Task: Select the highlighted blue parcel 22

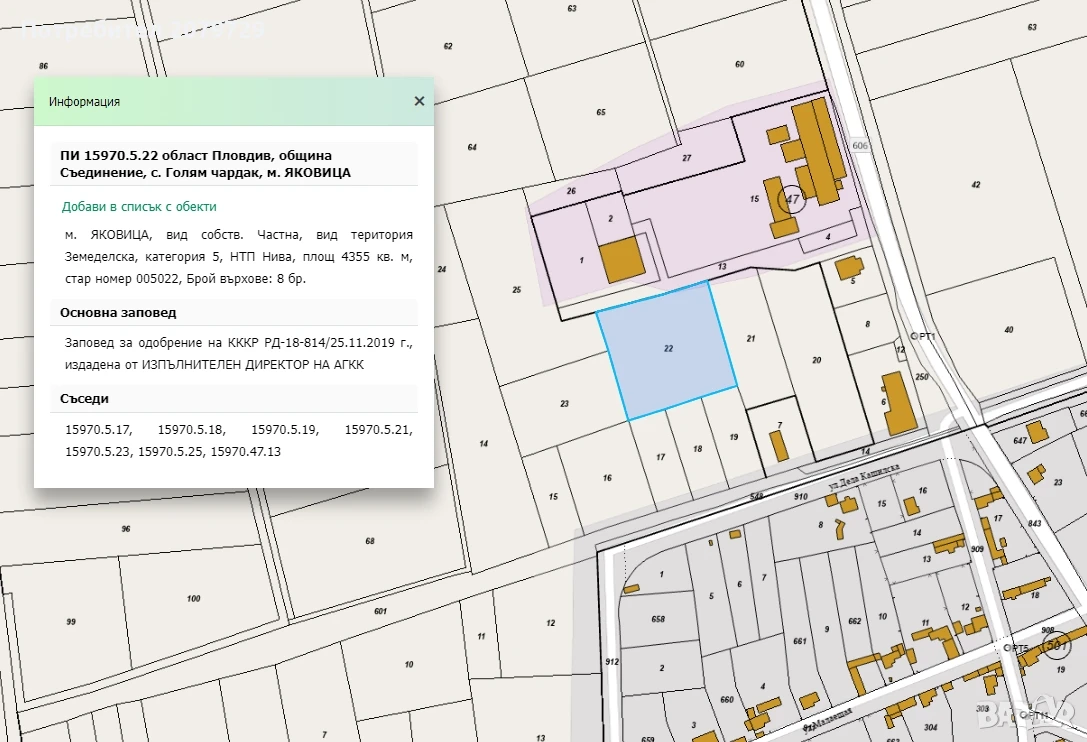Action: click(x=667, y=350)
